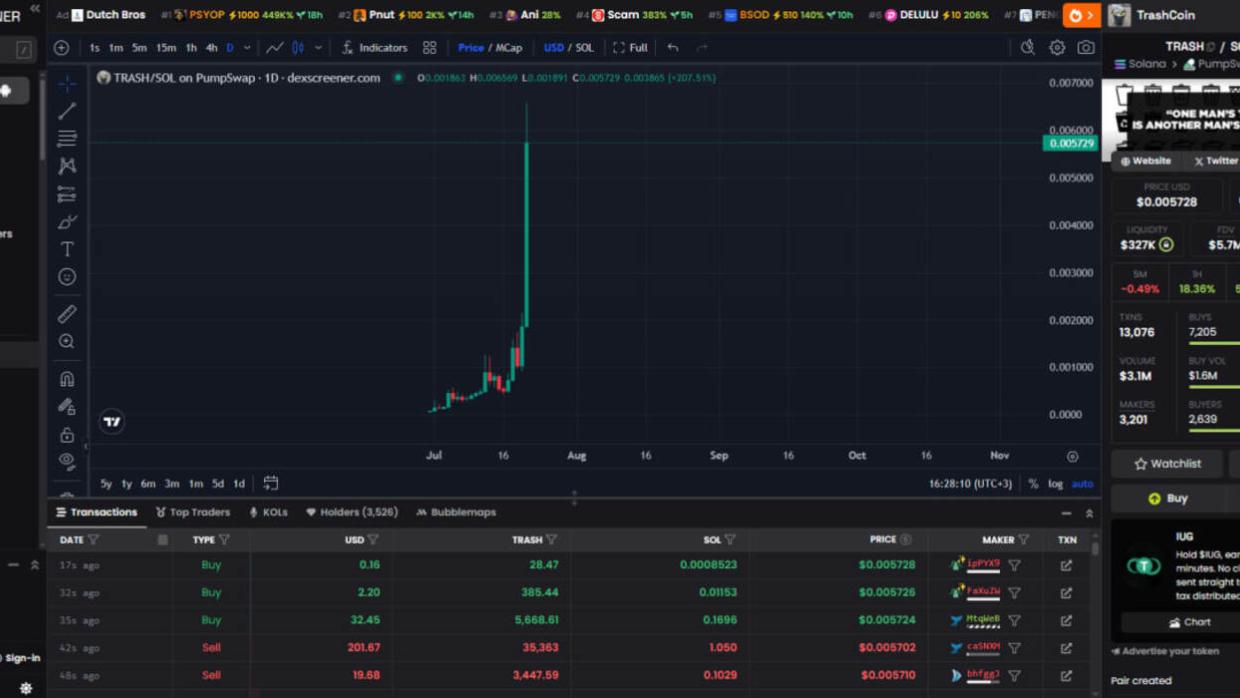The image size is (1240, 698).
Task: Select the brush drawing tool
Action: click(x=67, y=221)
